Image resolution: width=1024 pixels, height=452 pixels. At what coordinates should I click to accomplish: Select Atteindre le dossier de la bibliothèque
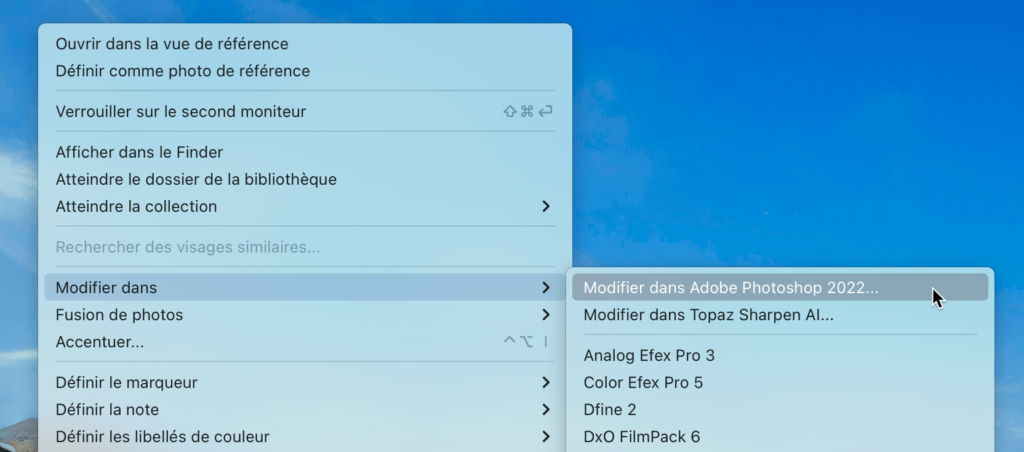coord(305,179)
